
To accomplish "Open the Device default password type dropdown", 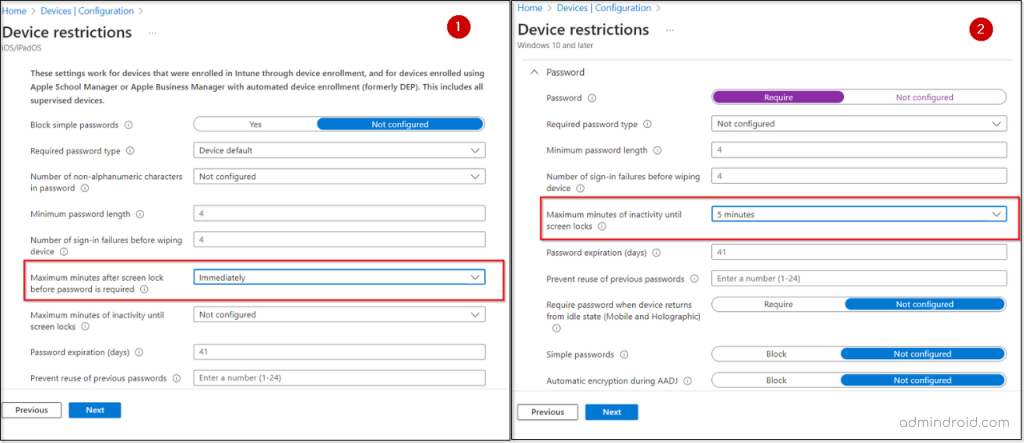I will pos(339,151).
